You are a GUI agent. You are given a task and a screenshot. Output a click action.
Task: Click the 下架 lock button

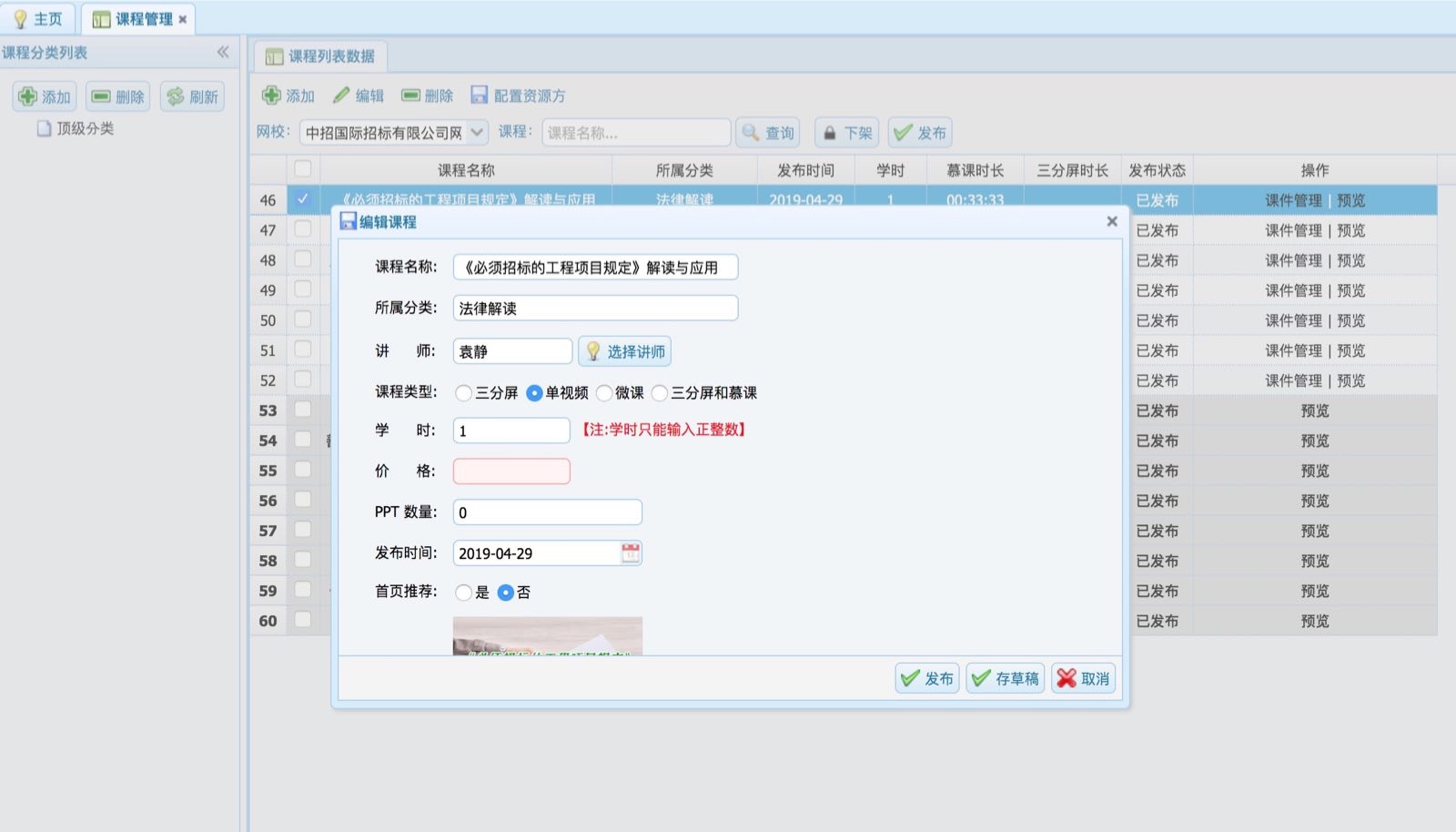click(846, 133)
